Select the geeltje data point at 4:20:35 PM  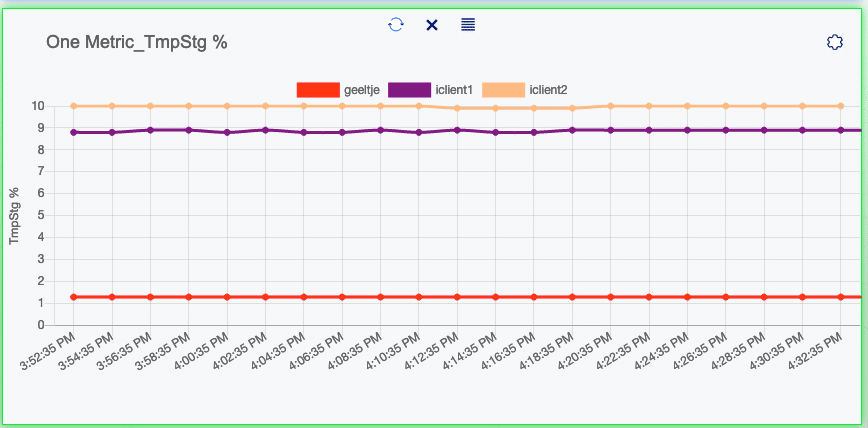[x=611, y=297]
